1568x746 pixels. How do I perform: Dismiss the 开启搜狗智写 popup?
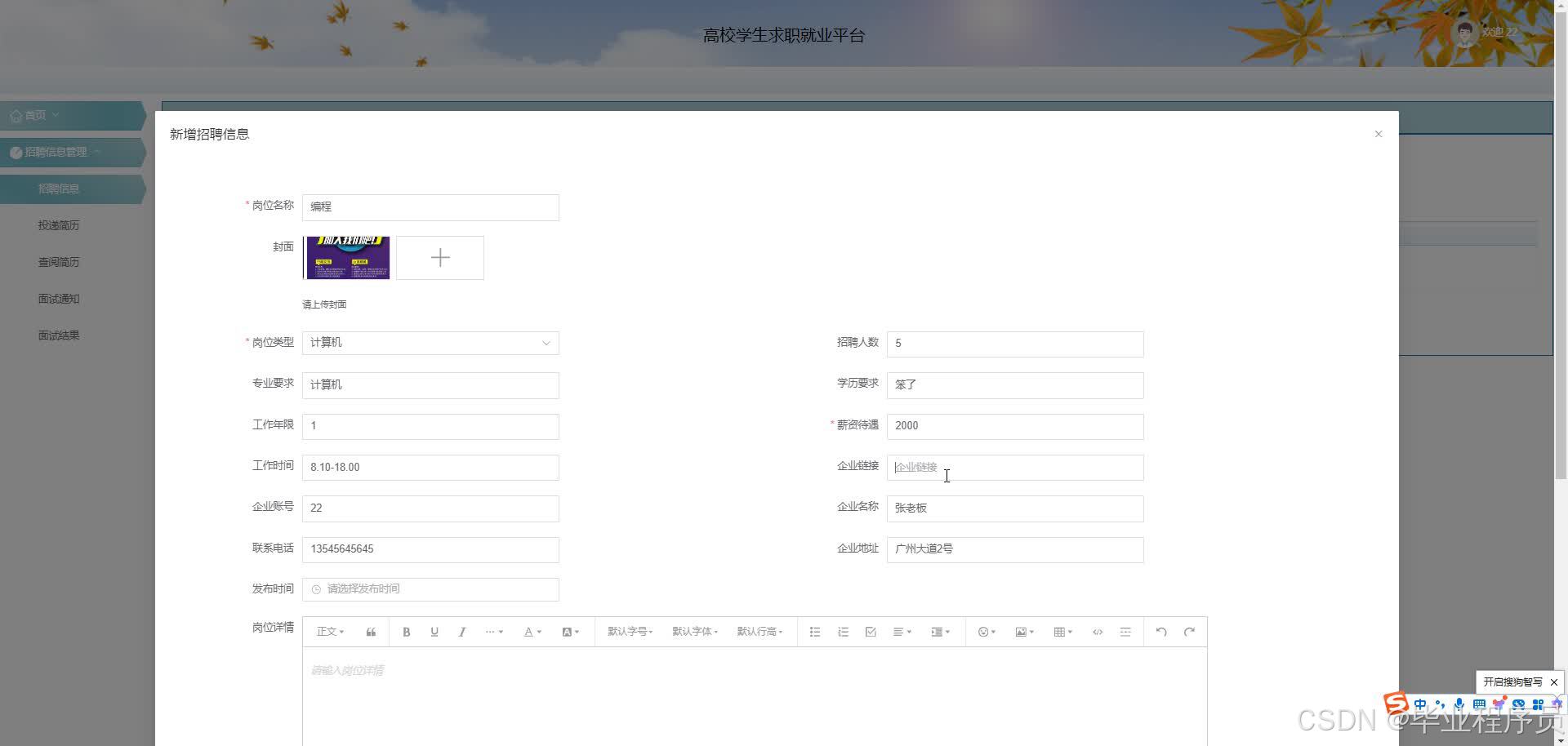point(1554,682)
